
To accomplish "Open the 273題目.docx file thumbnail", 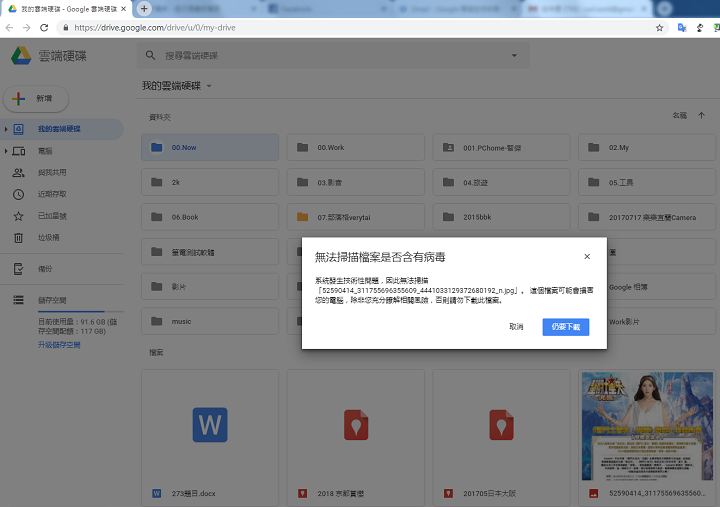I will coord(210,425).
